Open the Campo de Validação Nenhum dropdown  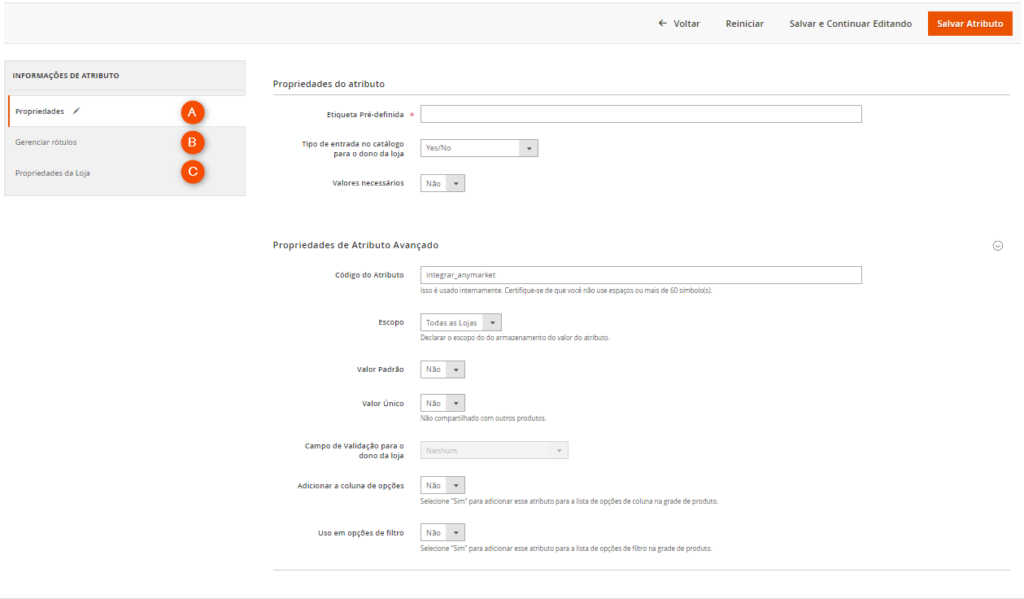pyautogui.click(x=494, y=451)
